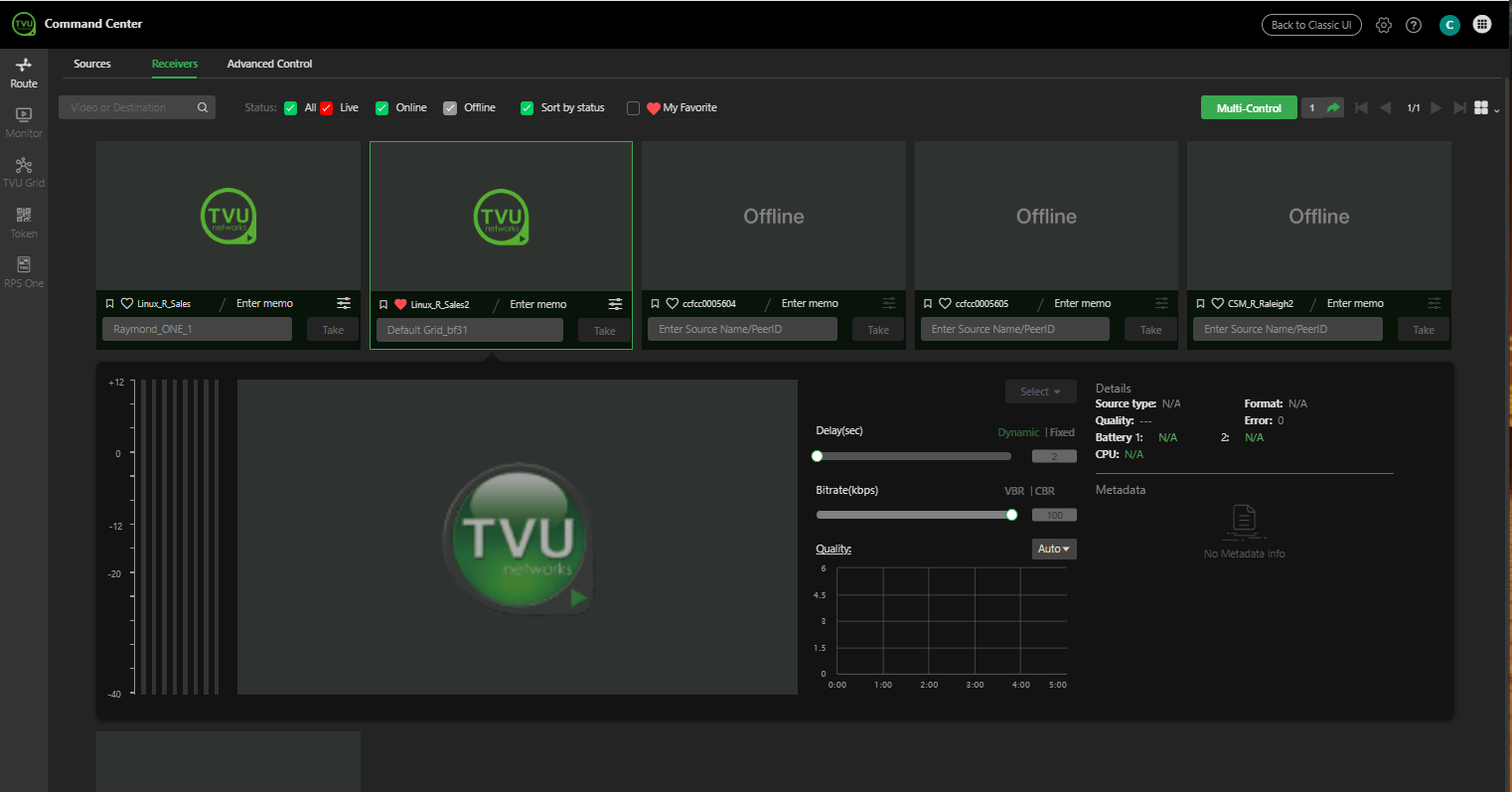Click the TVU logo in the header
This screenshot has height=792, width=1512.
23,24
